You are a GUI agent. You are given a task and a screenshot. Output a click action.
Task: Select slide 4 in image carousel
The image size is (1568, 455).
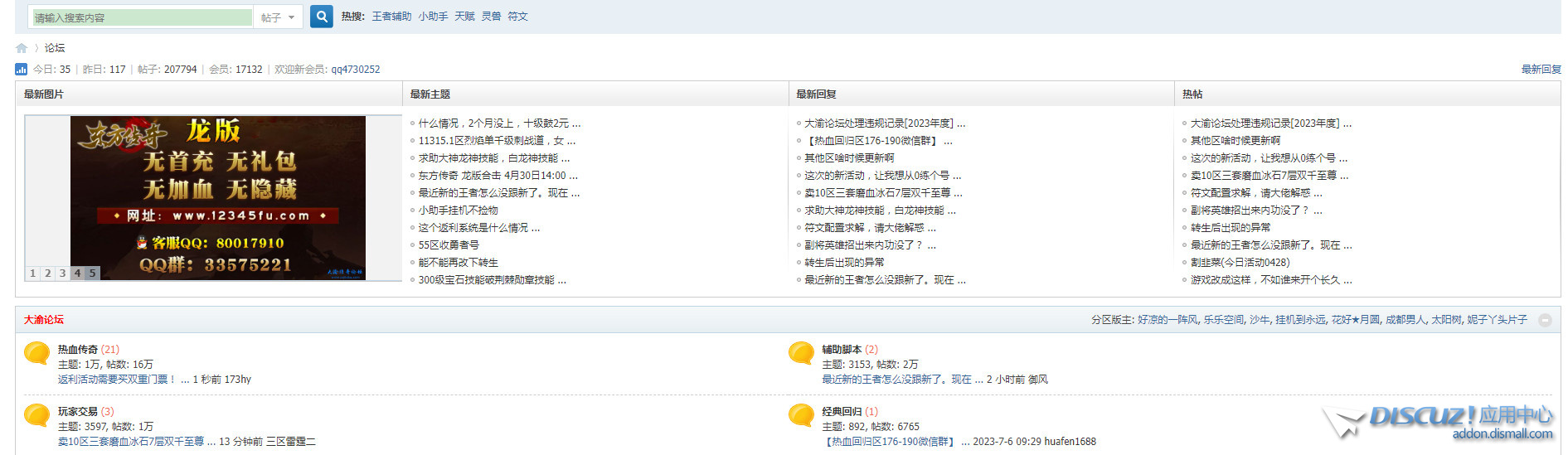(x=77, y=273)
